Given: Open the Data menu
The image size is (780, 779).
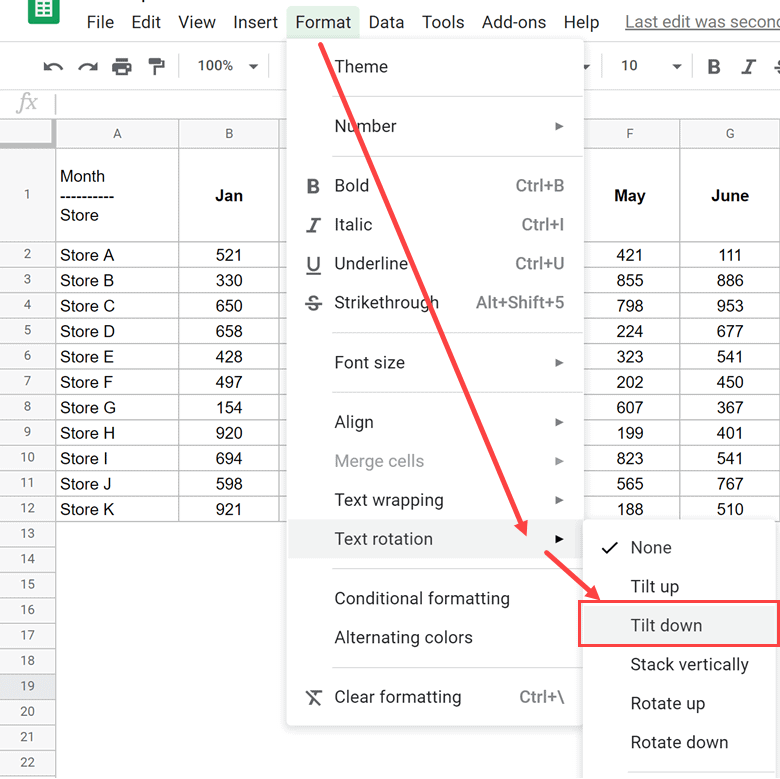Looking at the screenshot, I should click(386, 22).
